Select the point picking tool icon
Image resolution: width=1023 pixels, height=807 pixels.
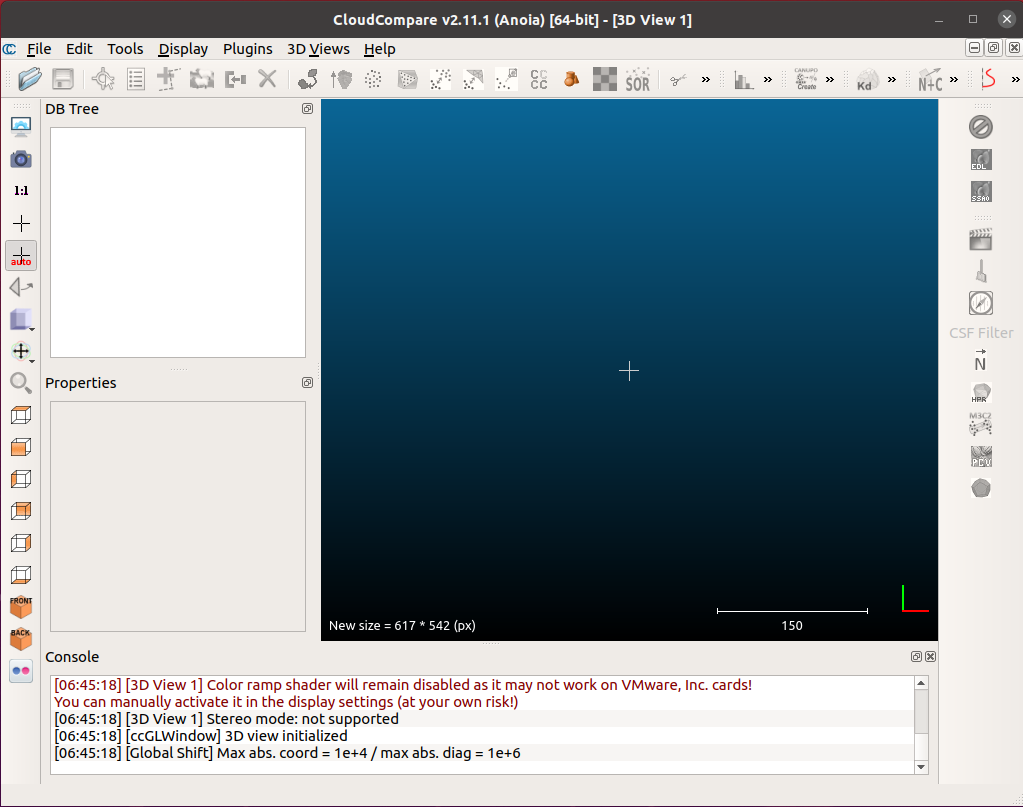(x=103, y=80)
